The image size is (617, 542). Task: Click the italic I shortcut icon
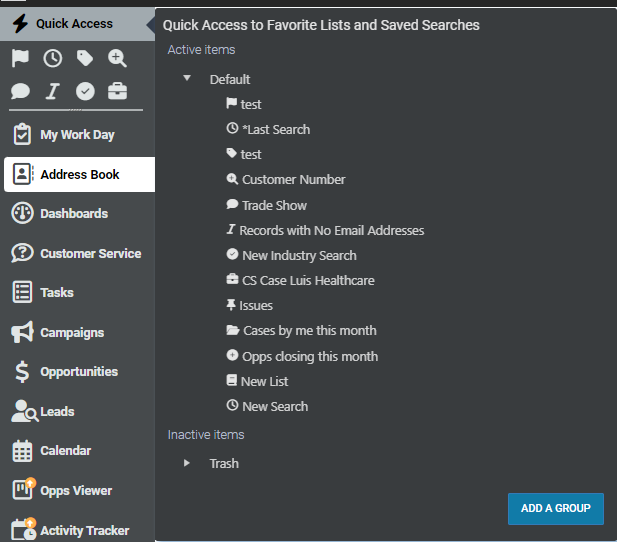pyautogui.click(x=53, y=91)
